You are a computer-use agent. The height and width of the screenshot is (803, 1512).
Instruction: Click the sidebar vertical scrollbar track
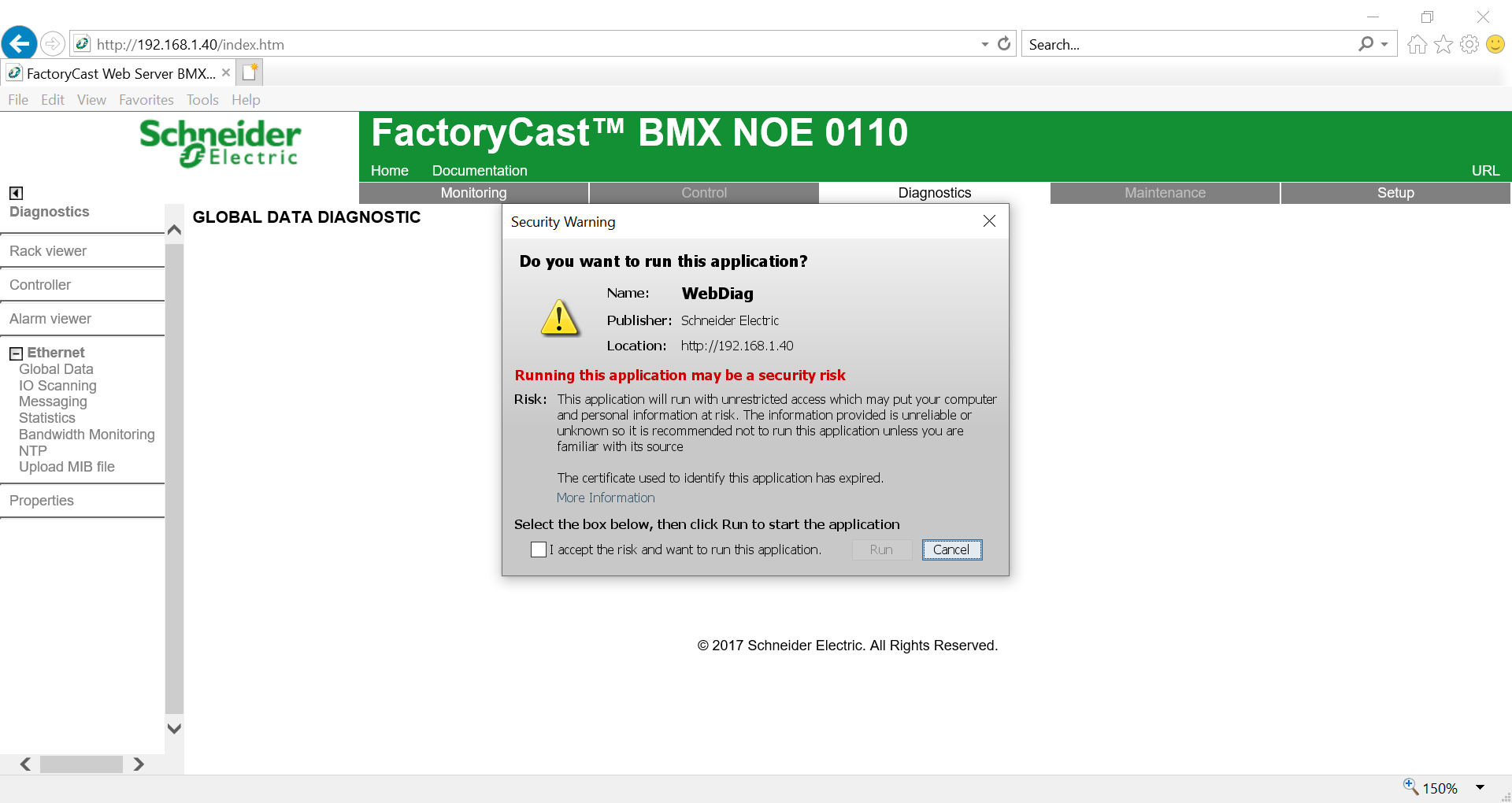(x=175, y=479)
